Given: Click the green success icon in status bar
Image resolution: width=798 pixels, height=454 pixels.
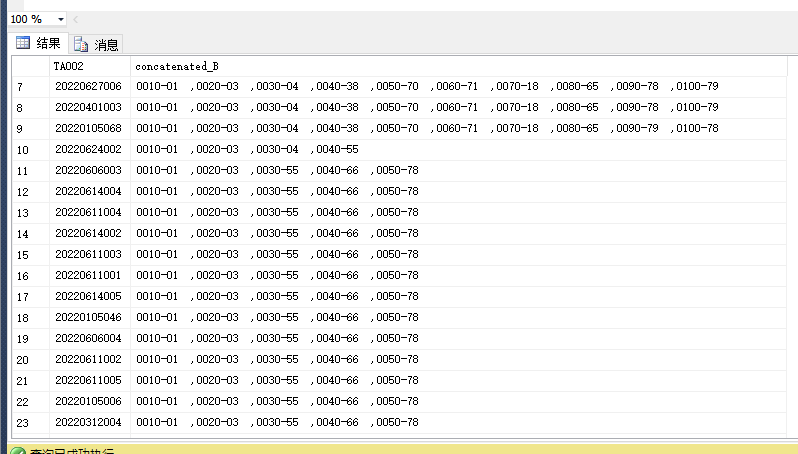Looking at the screenshot, I should [18, 451].
